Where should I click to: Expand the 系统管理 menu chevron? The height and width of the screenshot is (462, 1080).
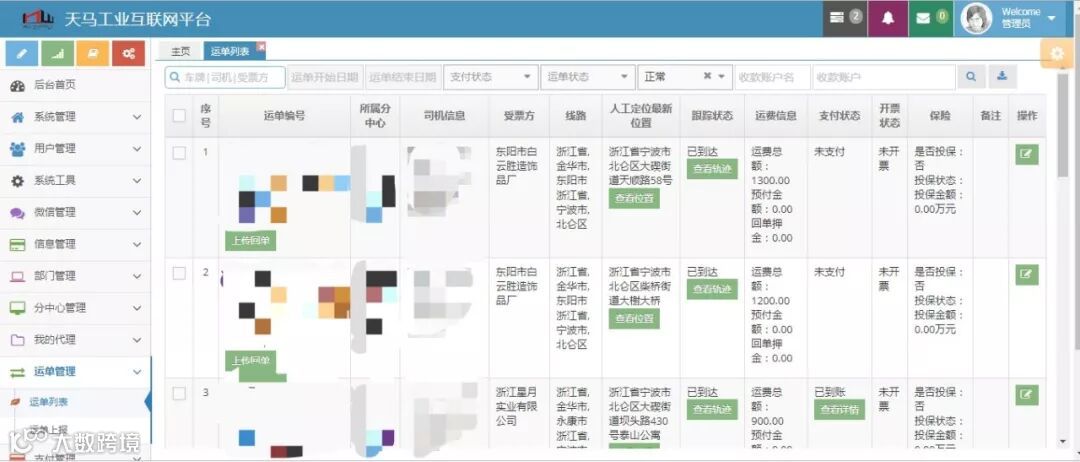tap(136, 118)
